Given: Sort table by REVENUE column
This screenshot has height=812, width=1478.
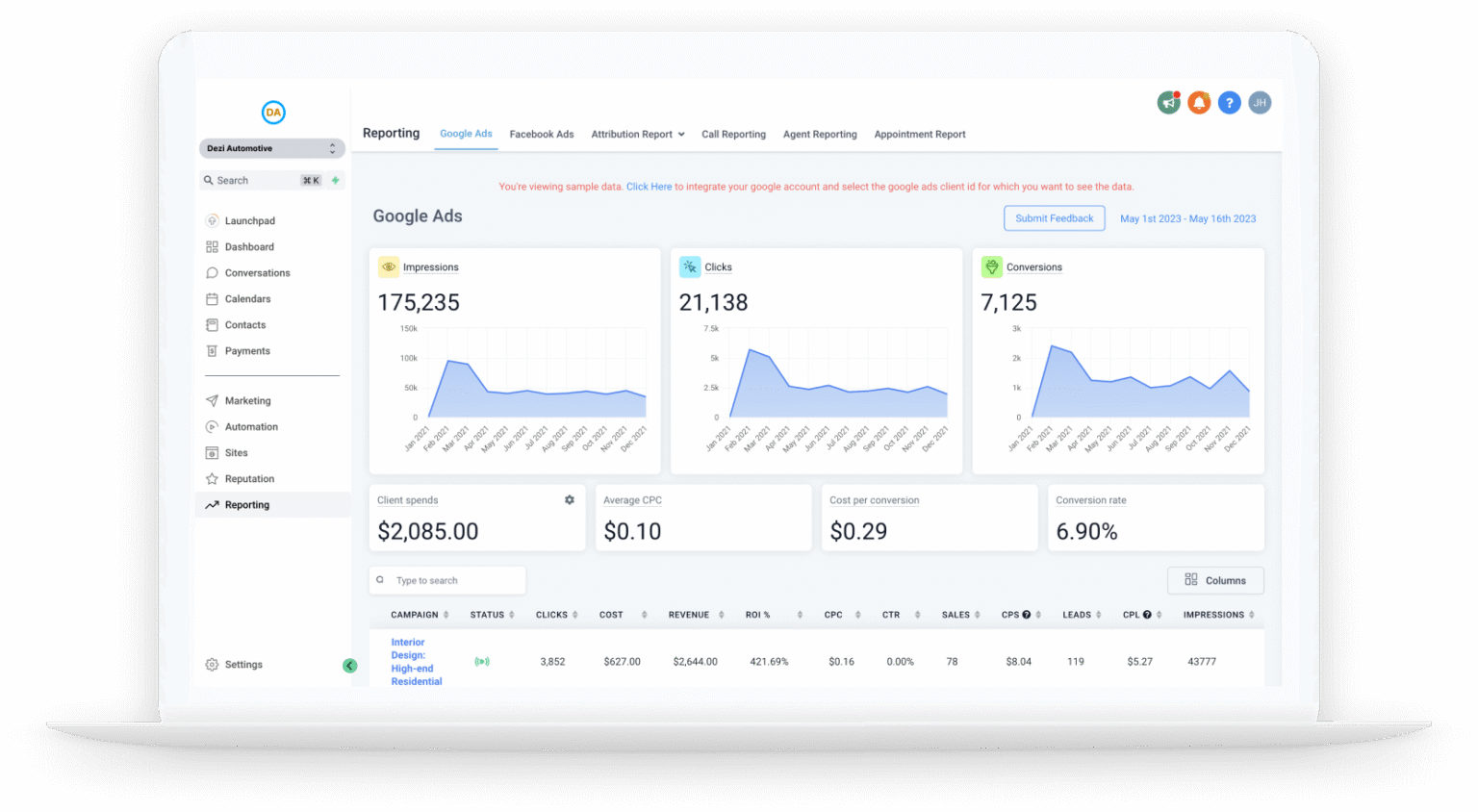Looking at the screenshot, I should click(x=696, y=615).
